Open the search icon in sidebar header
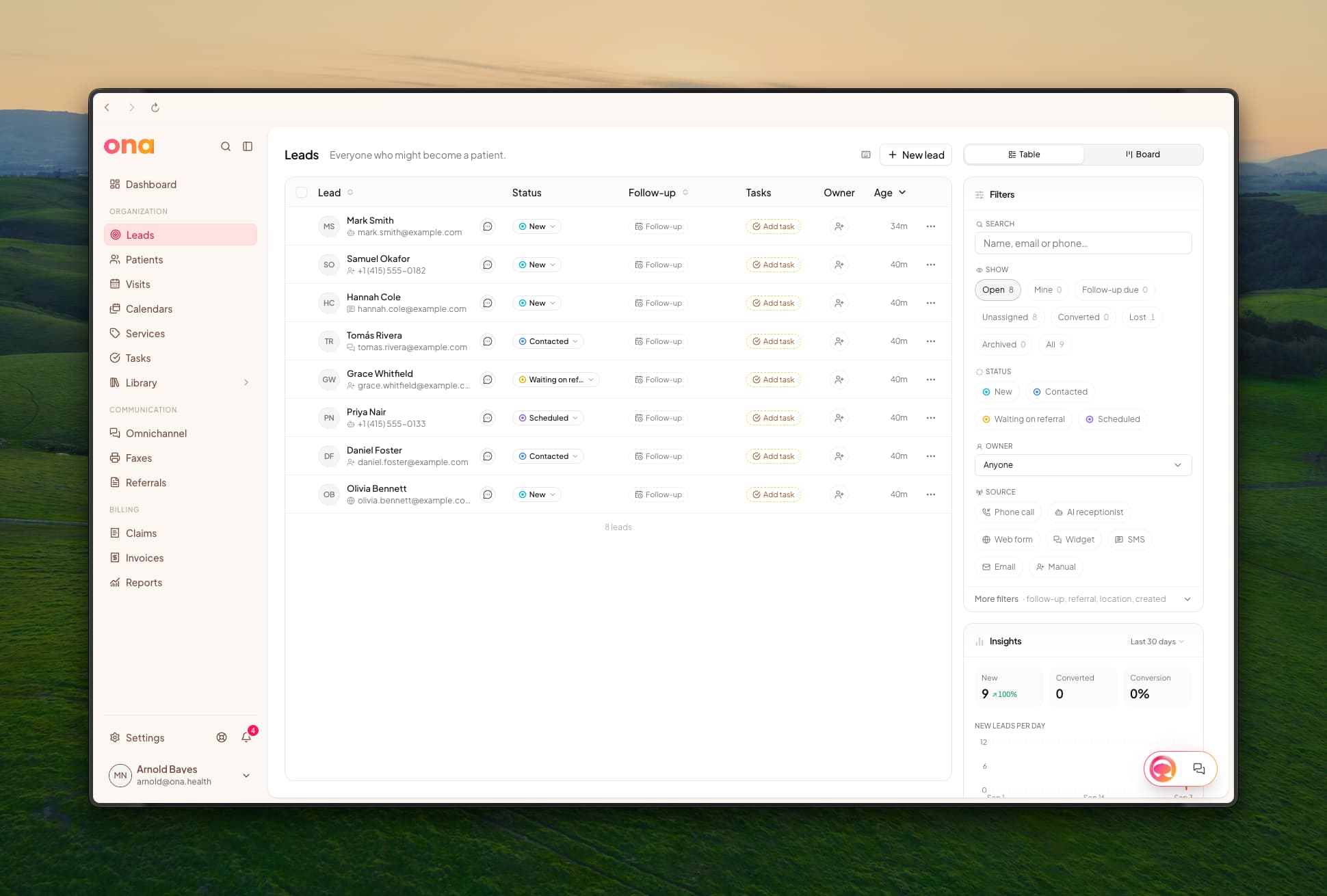The image size is (1327, 896). click(226, 146)
